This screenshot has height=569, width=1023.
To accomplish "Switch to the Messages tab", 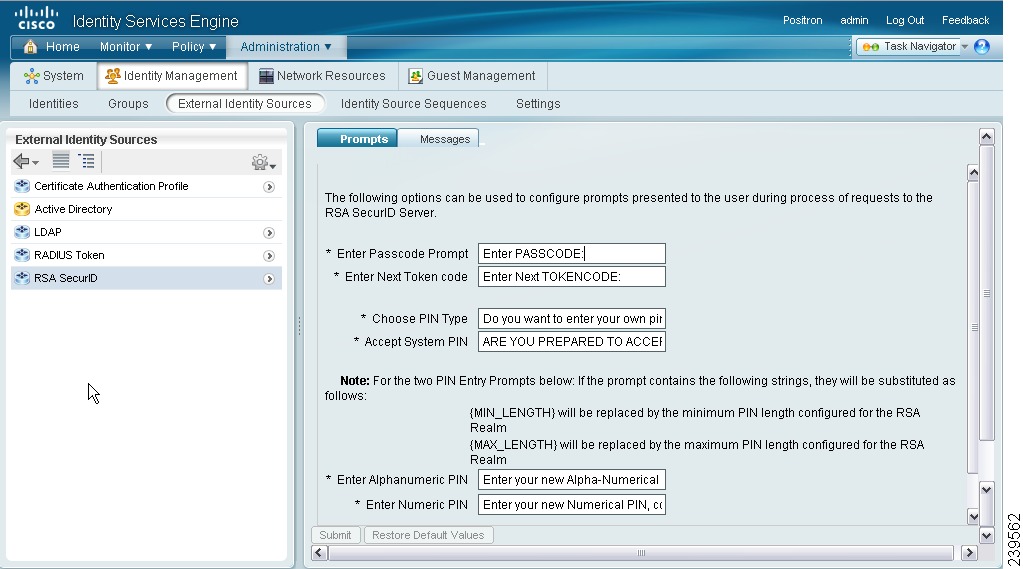I will pos(439,138).
